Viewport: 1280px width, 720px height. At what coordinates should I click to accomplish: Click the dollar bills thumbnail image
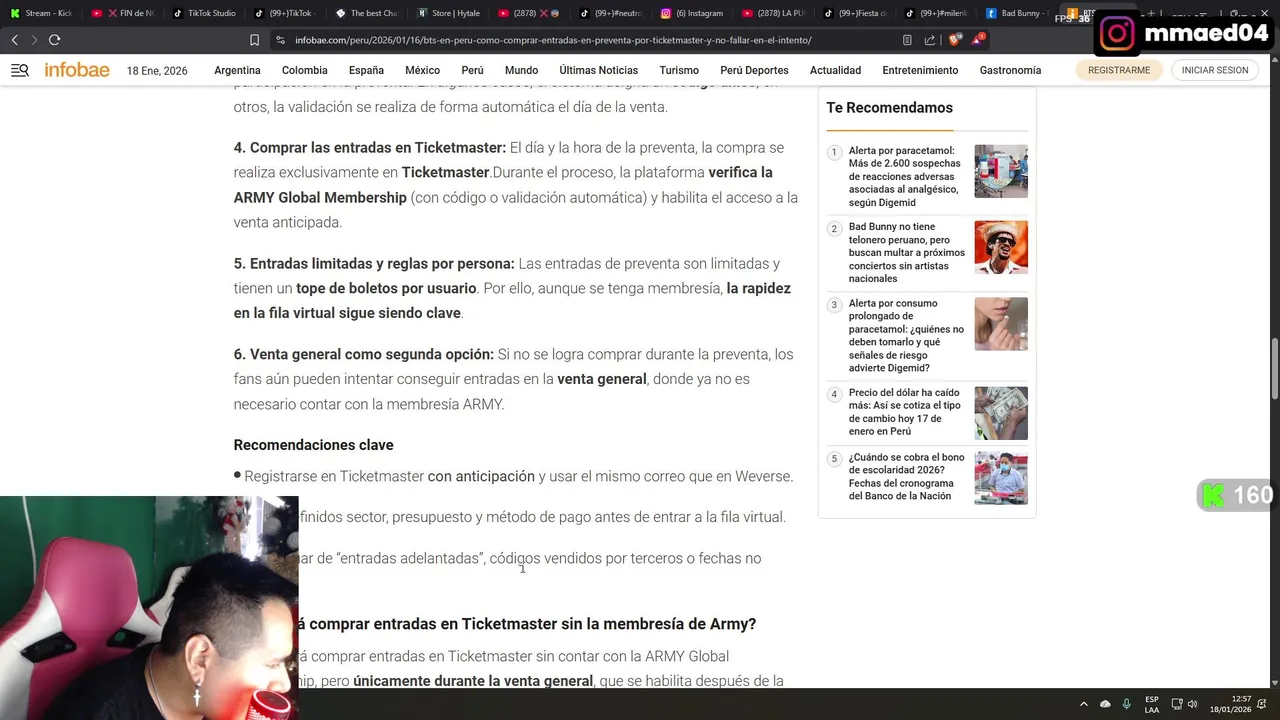click(x=1001, y=413)
